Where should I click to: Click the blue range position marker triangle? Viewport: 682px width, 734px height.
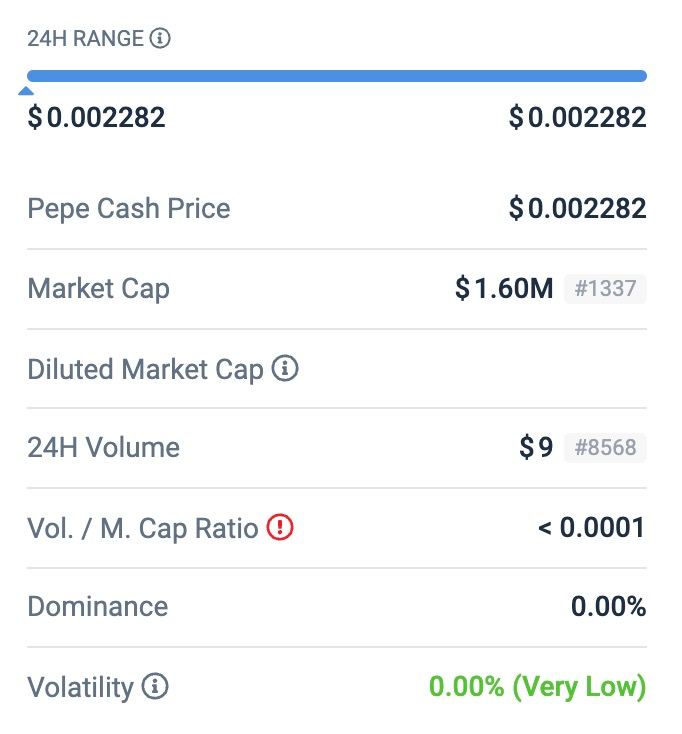(26, 91)
